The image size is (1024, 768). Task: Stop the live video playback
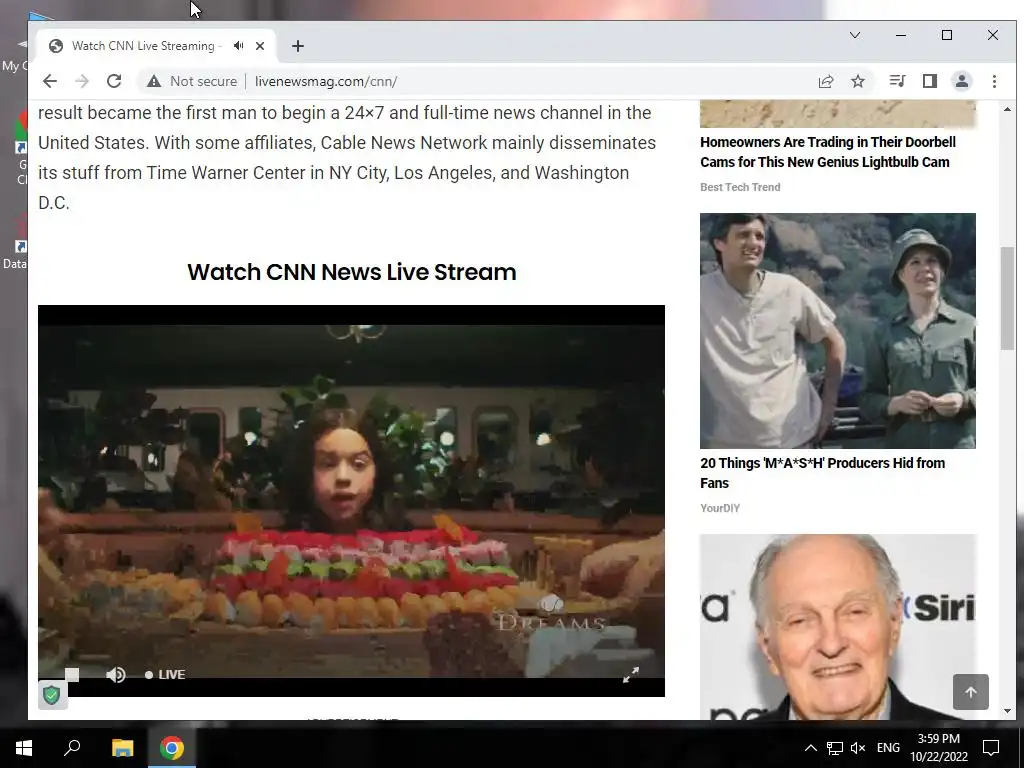tap(72, 675)
